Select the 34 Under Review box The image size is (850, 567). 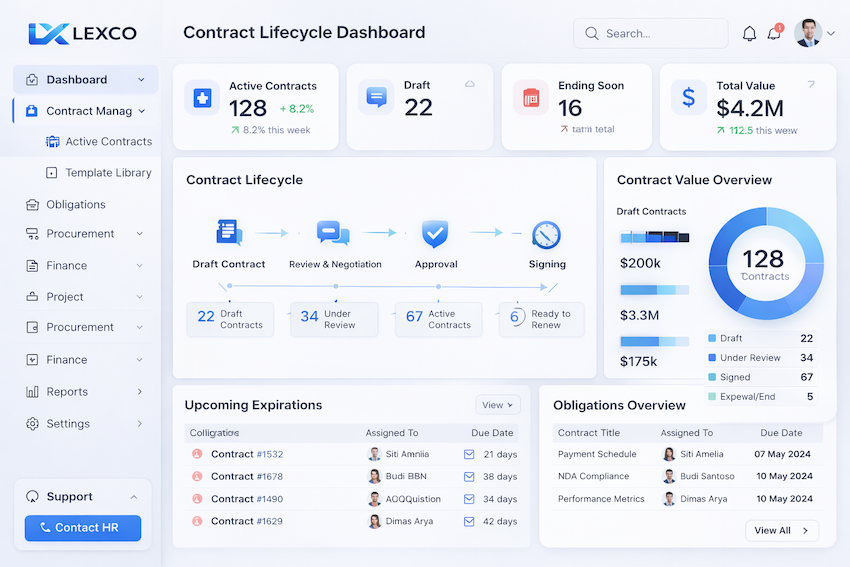click(334, 320)
